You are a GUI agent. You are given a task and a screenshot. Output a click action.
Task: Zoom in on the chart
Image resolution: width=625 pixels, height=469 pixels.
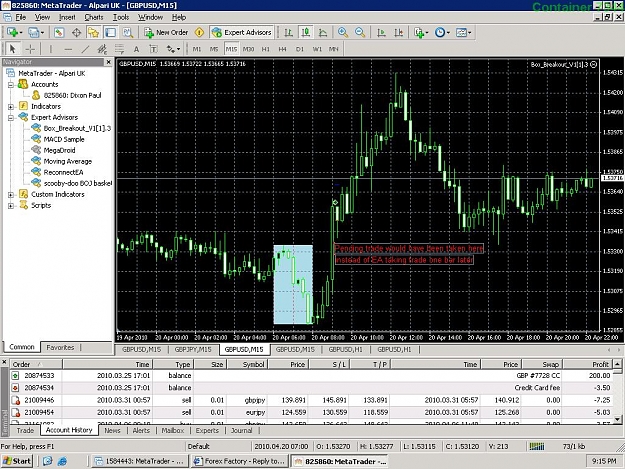[342, 33]
